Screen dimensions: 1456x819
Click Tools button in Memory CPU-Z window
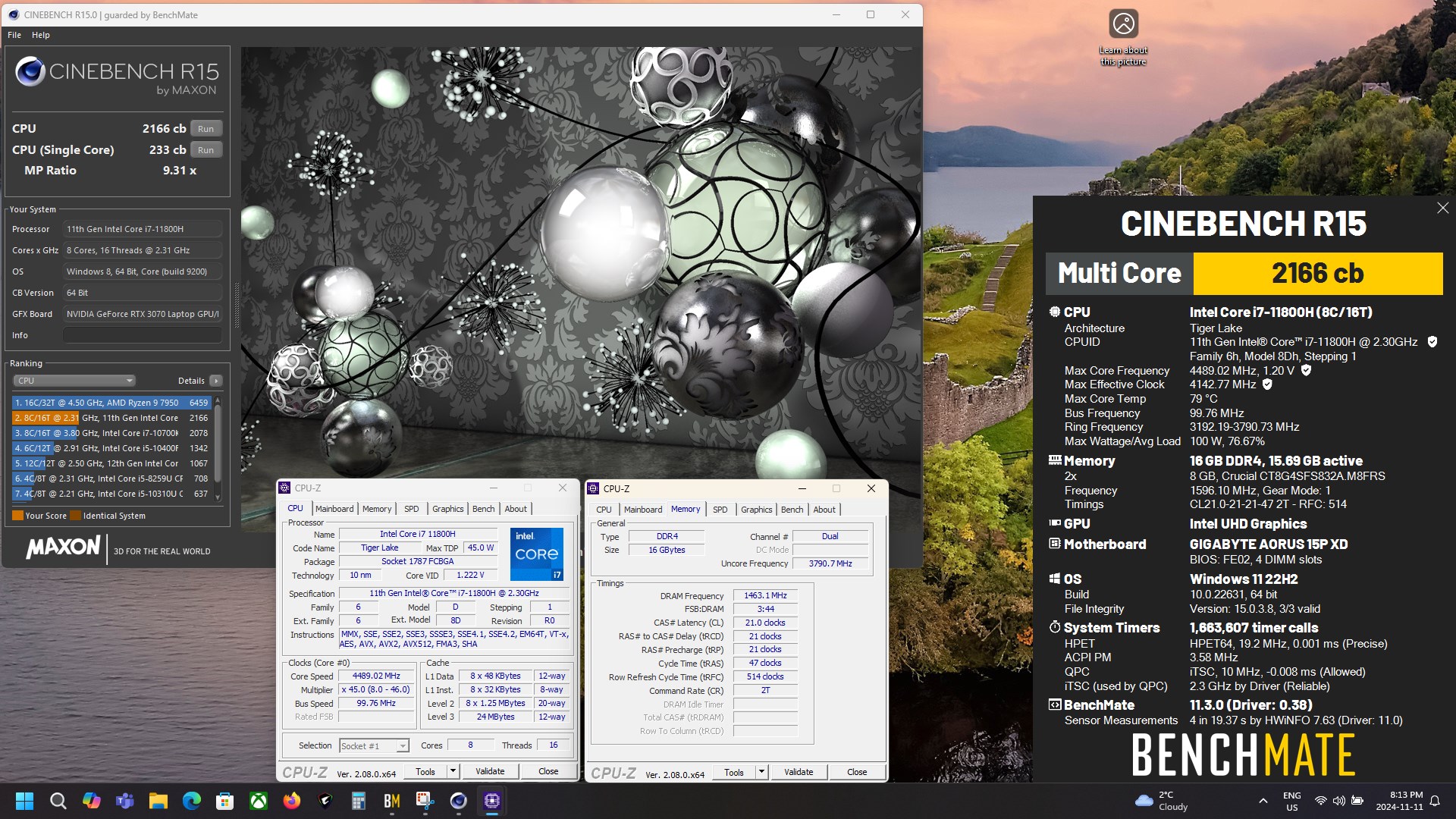734,772
